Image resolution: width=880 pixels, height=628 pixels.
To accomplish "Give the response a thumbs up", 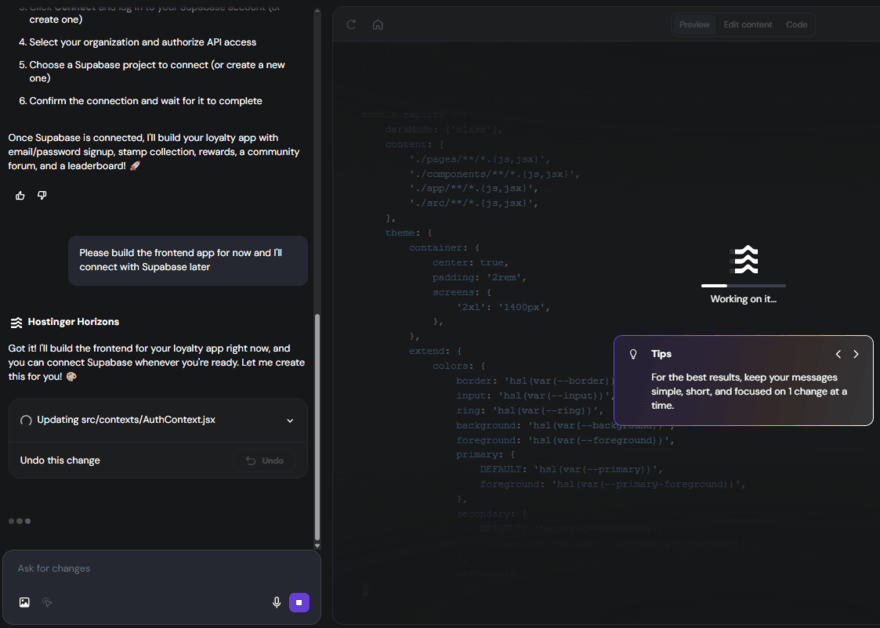I will click(x=19, y=195).
